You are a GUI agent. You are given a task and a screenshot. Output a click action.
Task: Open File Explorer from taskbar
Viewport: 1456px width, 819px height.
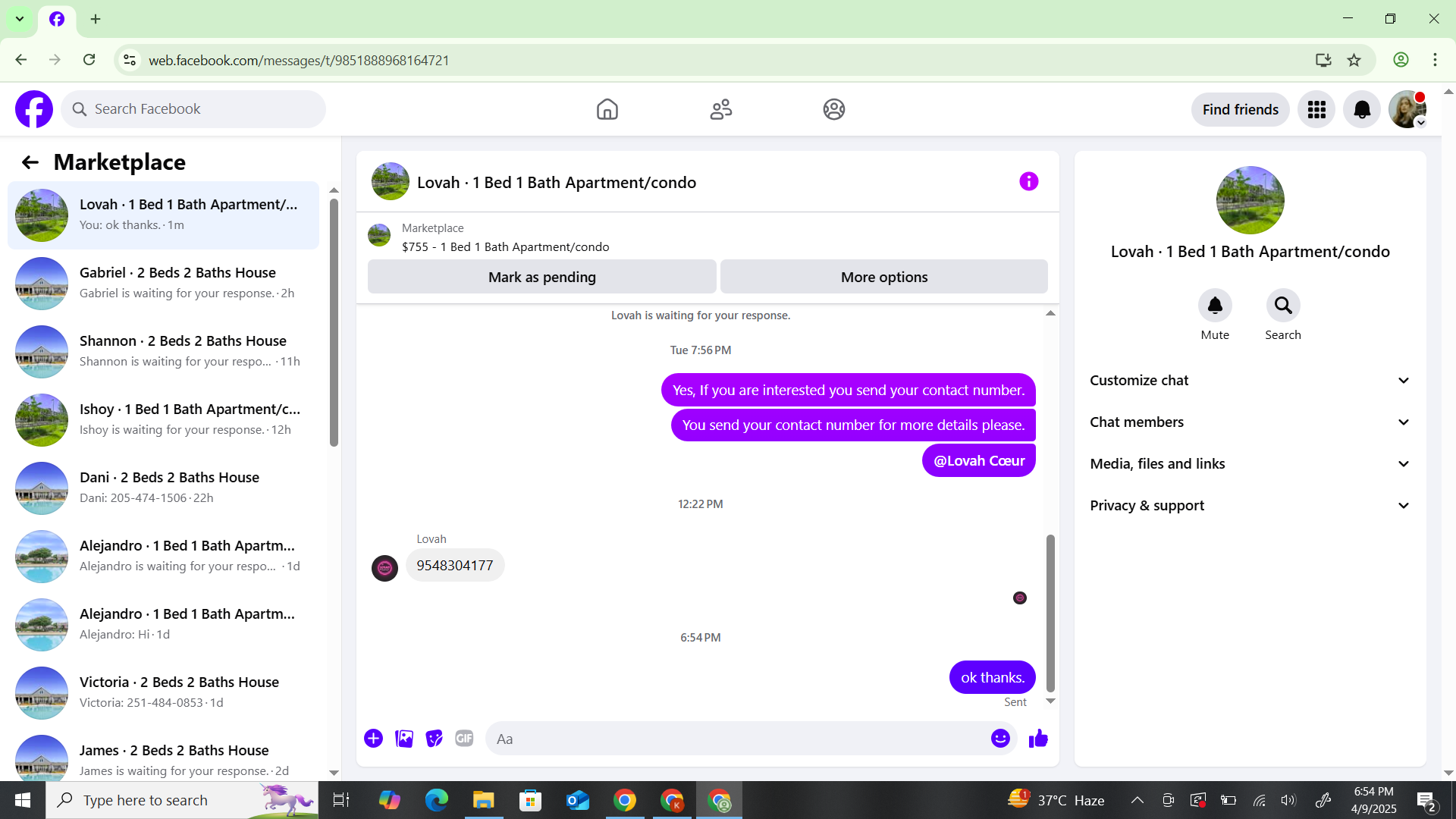point(483,800)
